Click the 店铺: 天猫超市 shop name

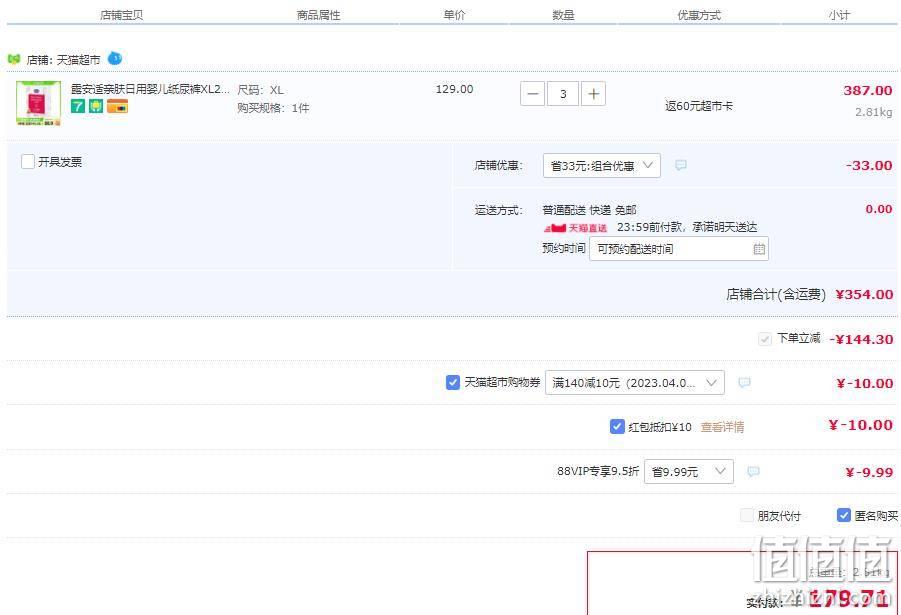point(63,60)
